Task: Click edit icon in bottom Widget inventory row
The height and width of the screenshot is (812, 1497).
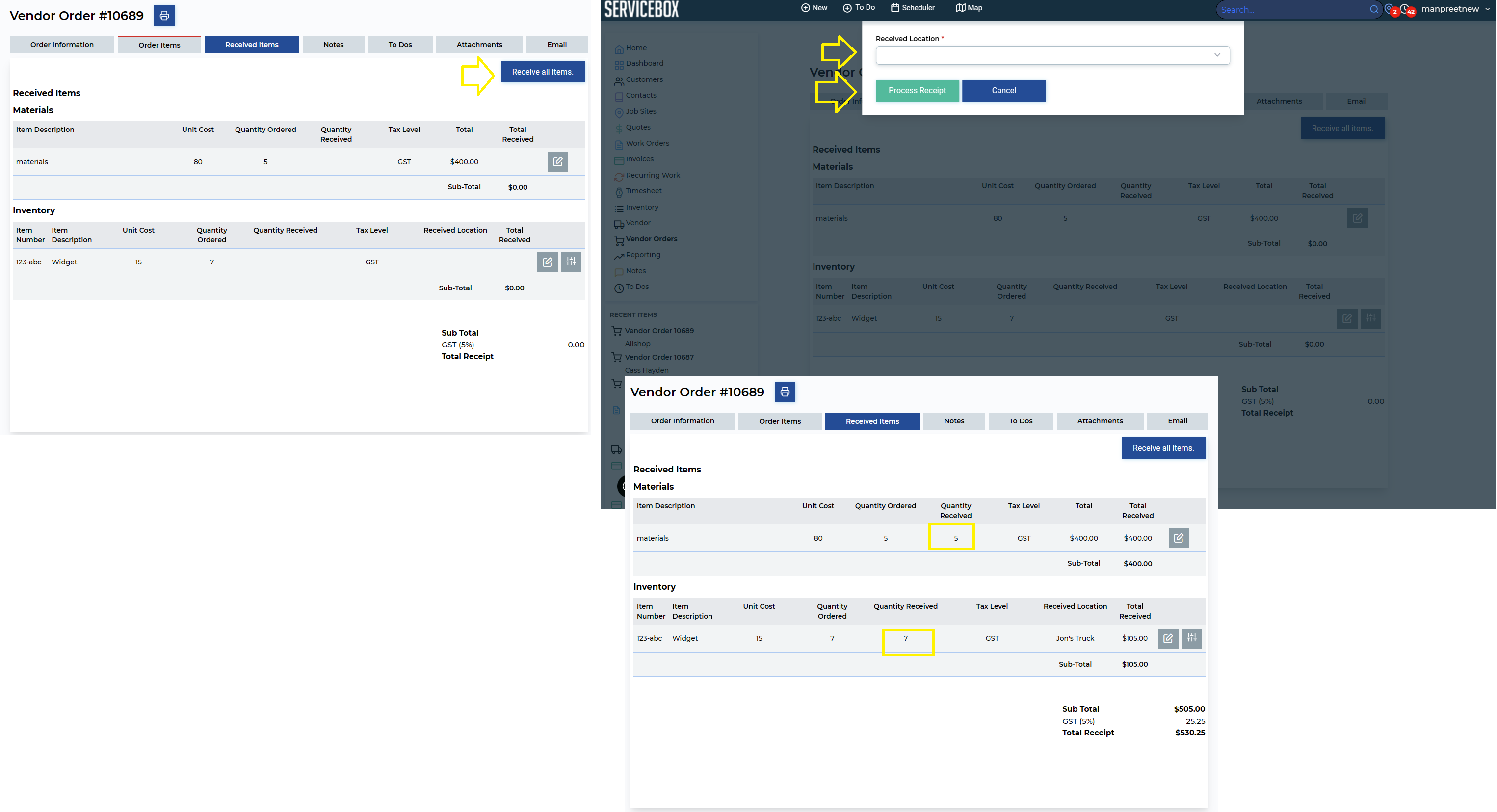Action: tap(1167, 638)
